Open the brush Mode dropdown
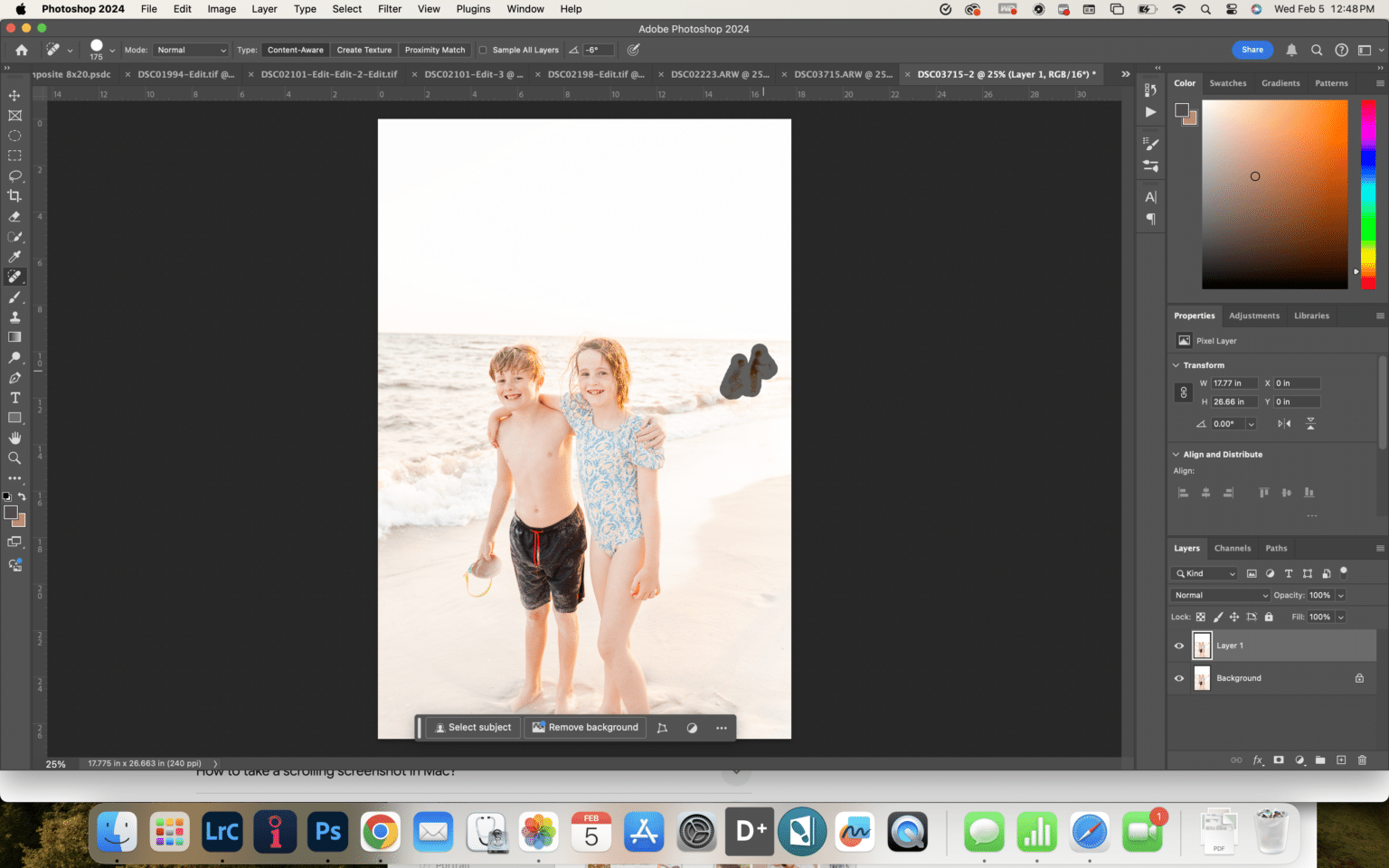Screen dimensions: 1389x868 point(191,50)
